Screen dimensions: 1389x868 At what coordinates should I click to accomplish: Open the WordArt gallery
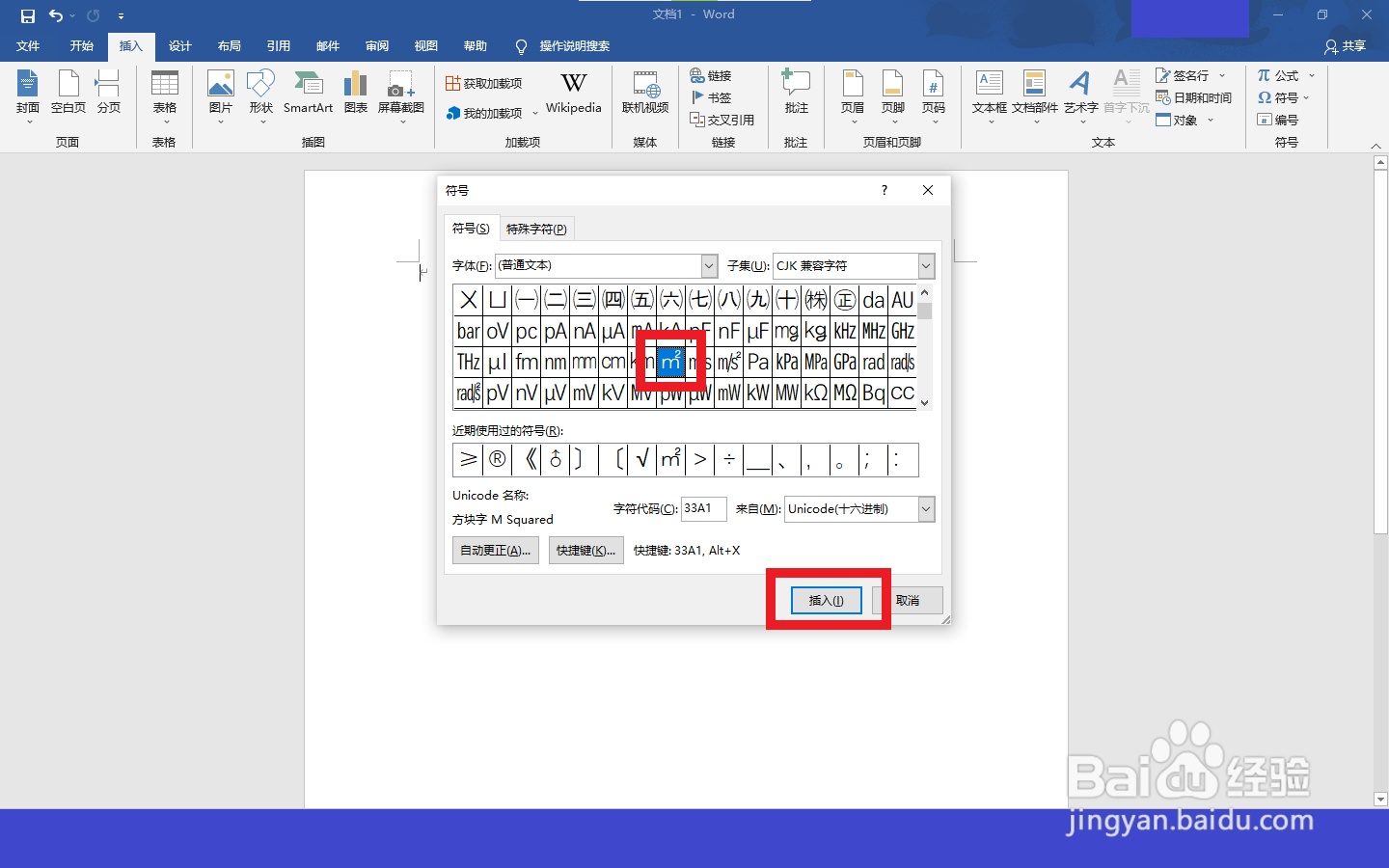pyautogui.click(x=1081, y=95)
